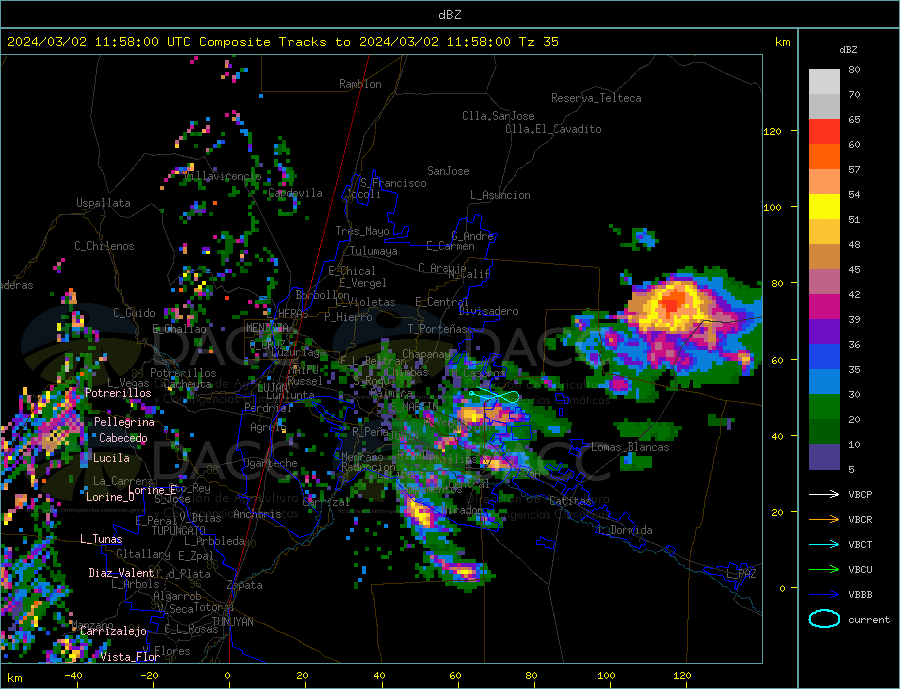900x689 pixels.
Task: Click the 'Tulumaya' place label
Action: [x=374, y=251]
